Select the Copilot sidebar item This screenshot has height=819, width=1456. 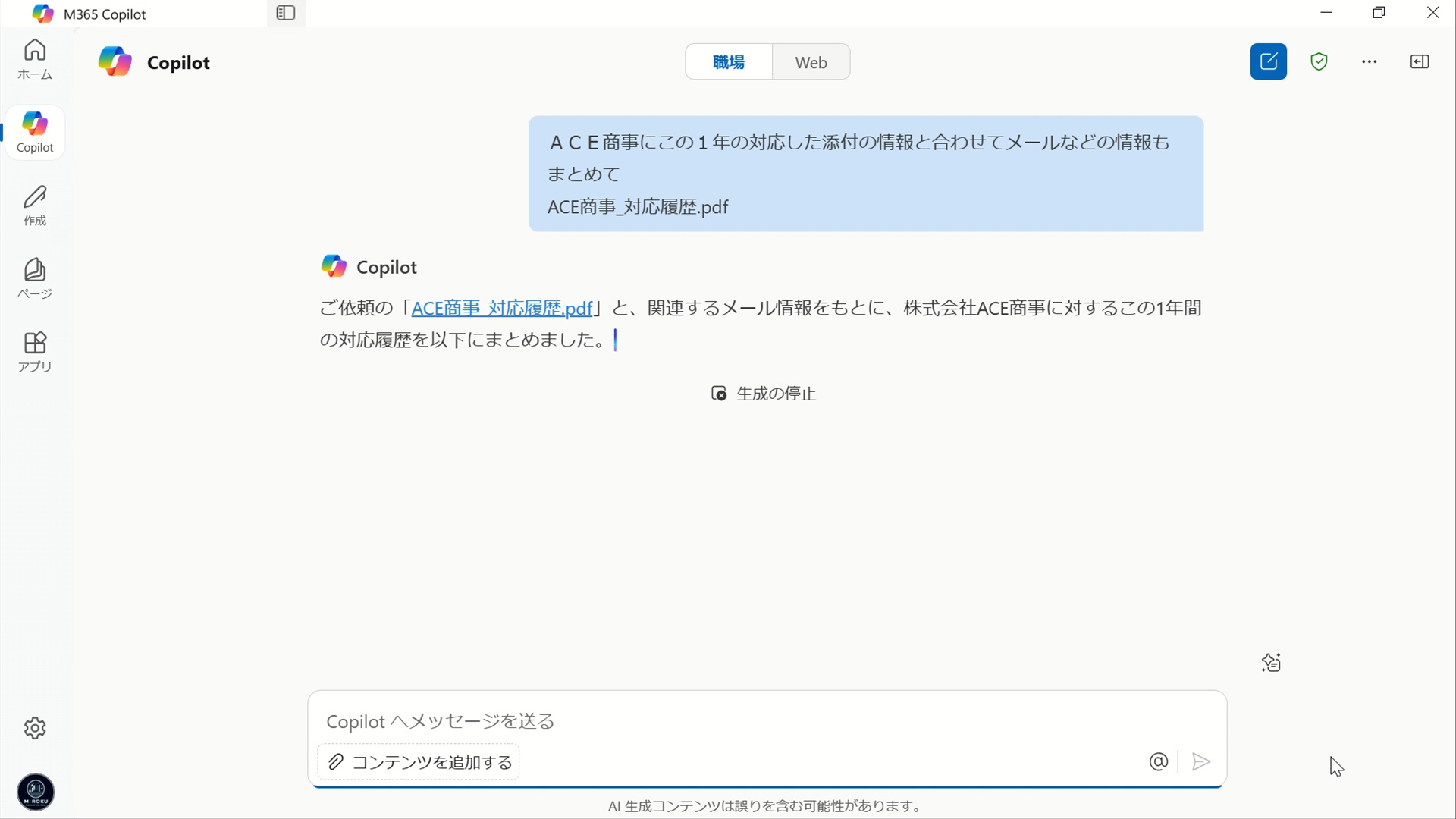[35, 133]
